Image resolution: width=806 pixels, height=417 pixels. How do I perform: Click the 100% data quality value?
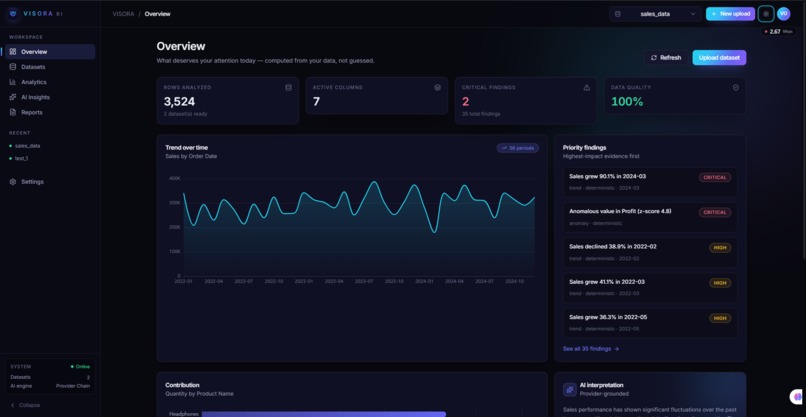pos(627,101)
